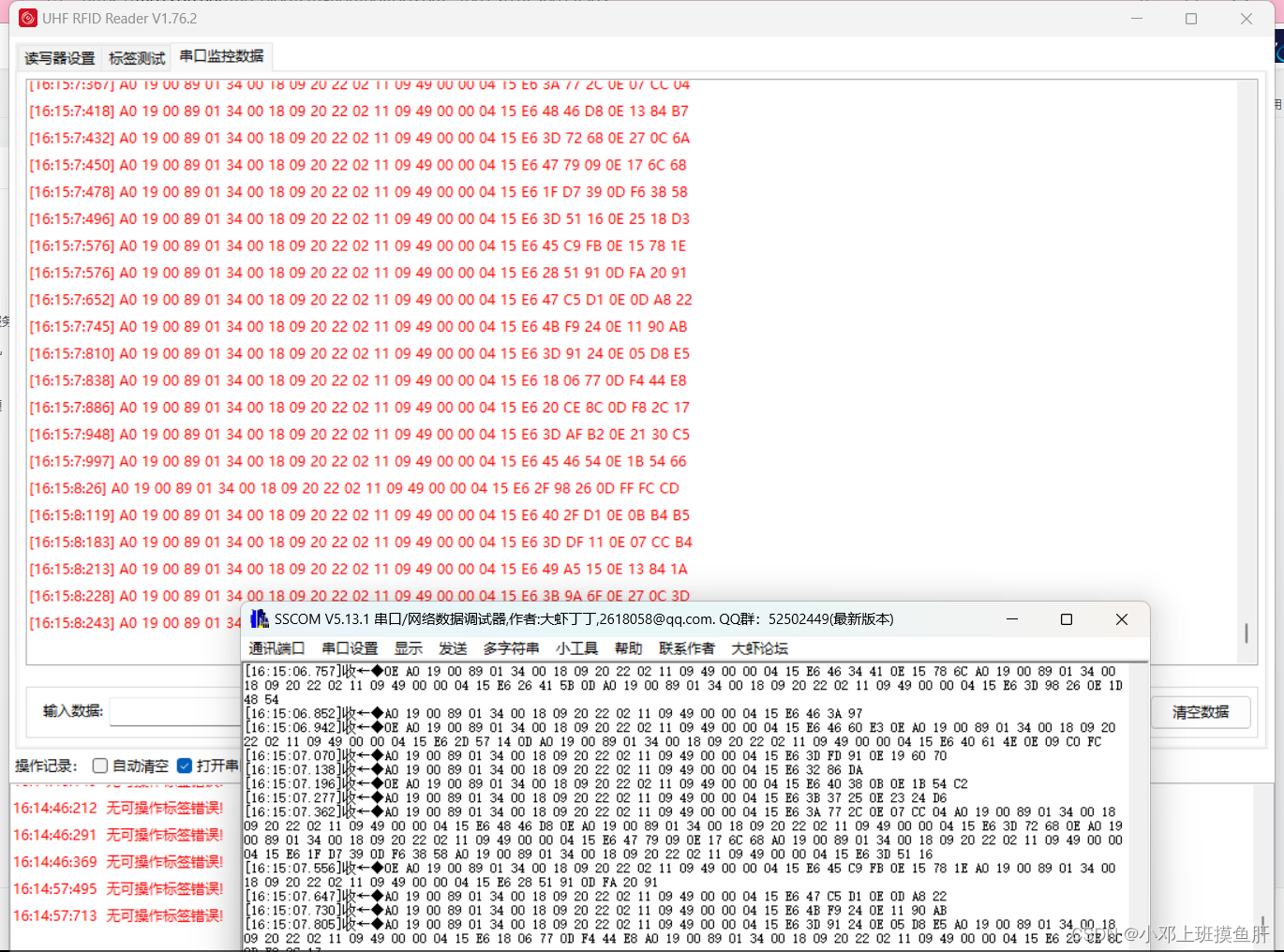Click the log line stamped [16:15:7:838]
Image resolution: width=1284 pixels, height=952 pixels.
(358, 380)
